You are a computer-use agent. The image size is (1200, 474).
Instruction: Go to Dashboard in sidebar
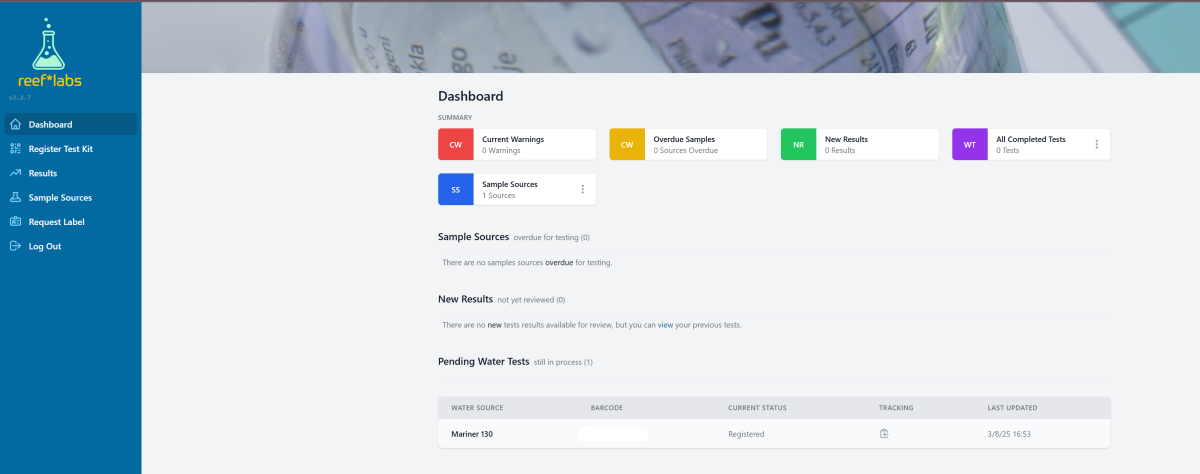point(70,125)
